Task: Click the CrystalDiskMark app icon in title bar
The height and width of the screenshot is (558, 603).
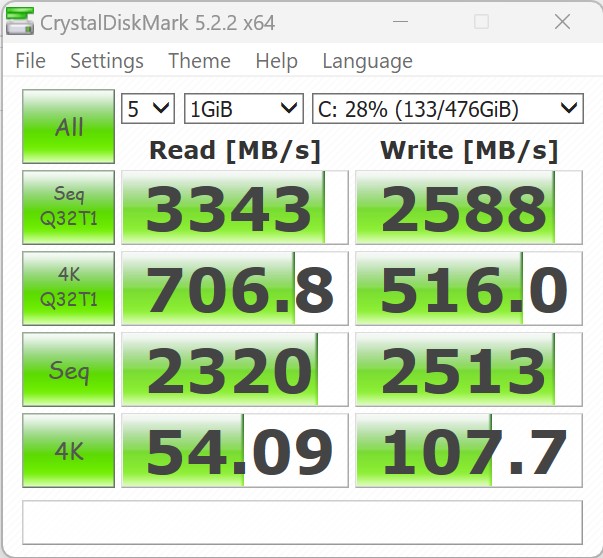Action: [20, 22]
